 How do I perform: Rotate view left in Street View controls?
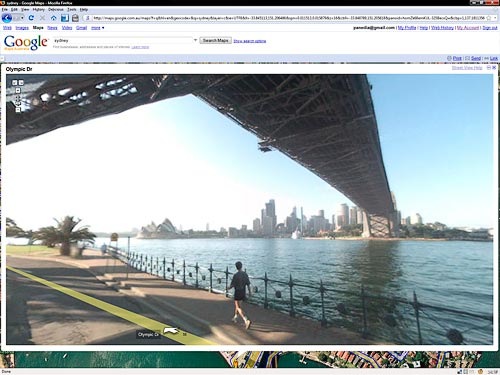pos(15,82)
